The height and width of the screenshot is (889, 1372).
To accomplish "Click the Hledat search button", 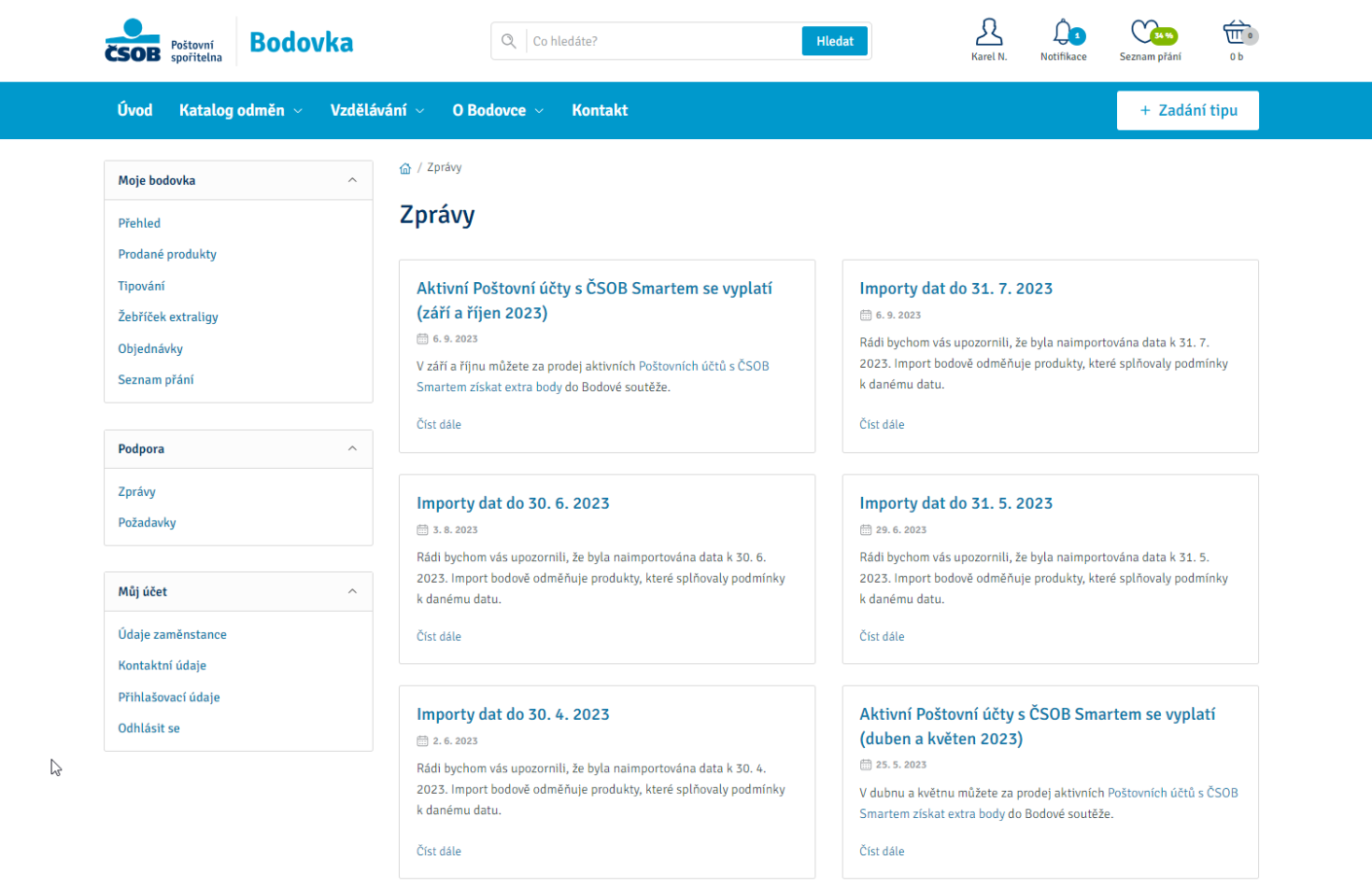I will click(x=835, y=41).
